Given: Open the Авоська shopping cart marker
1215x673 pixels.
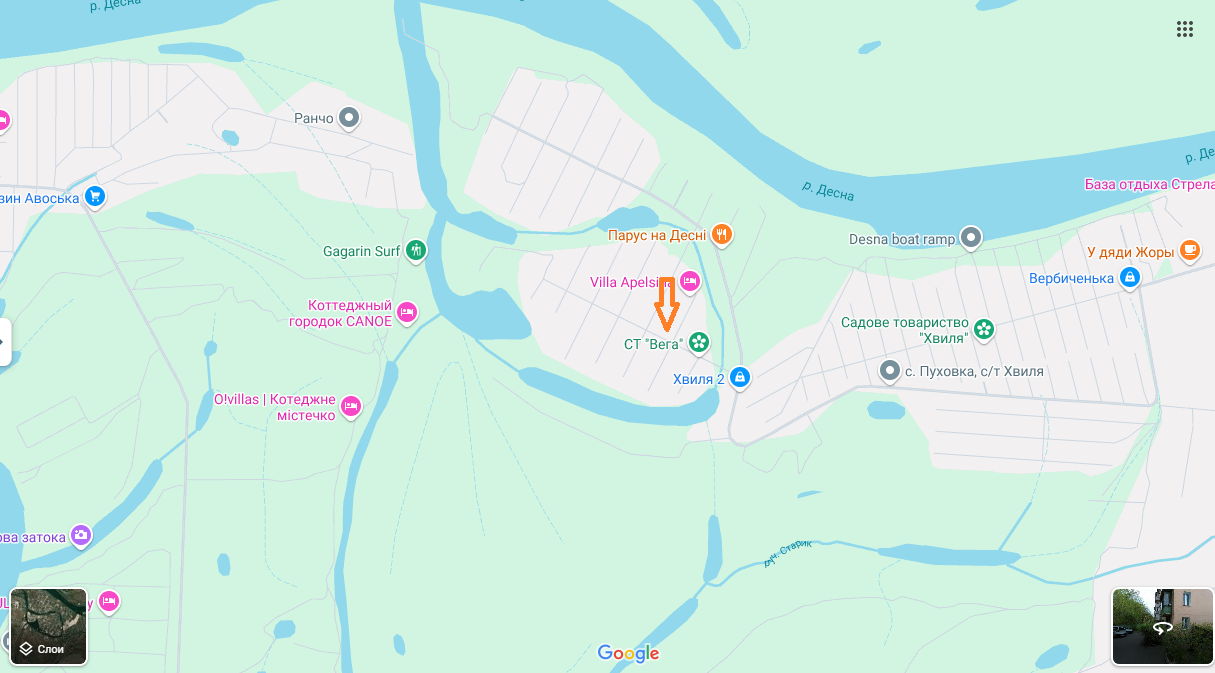Looking at the screenshot, I should 95,196.
